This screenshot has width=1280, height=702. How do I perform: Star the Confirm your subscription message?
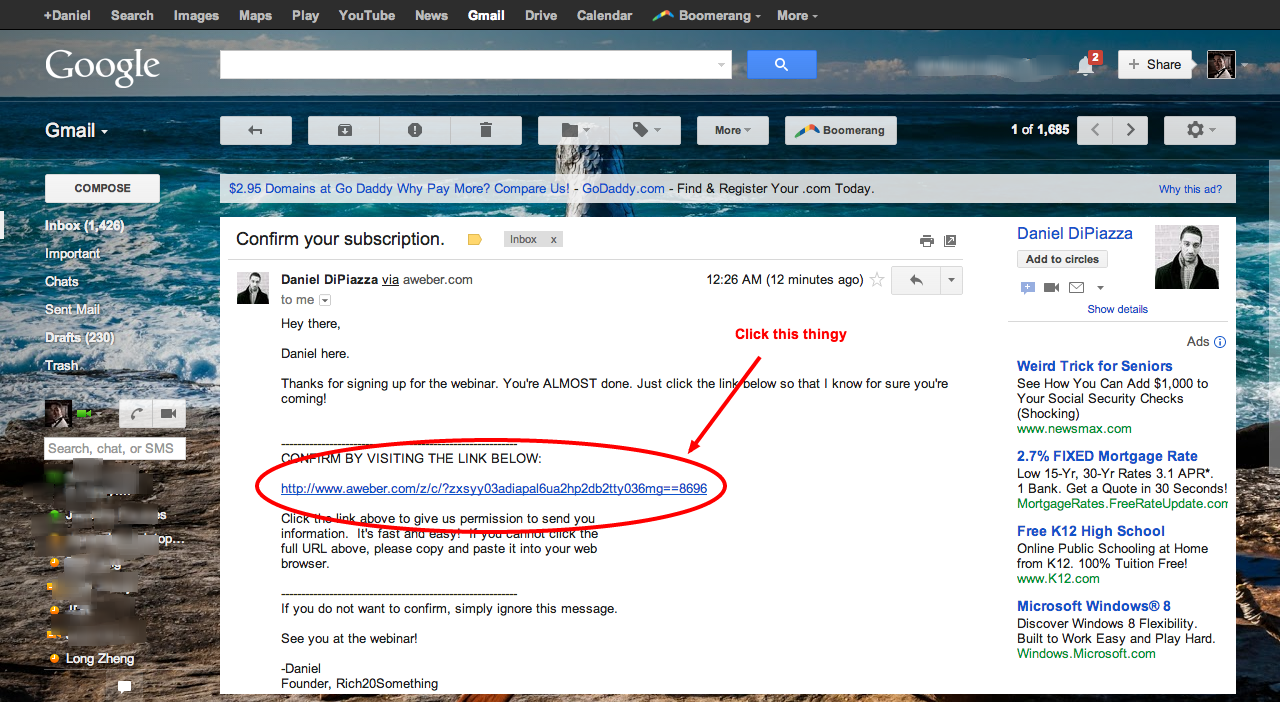click(877, 280)
